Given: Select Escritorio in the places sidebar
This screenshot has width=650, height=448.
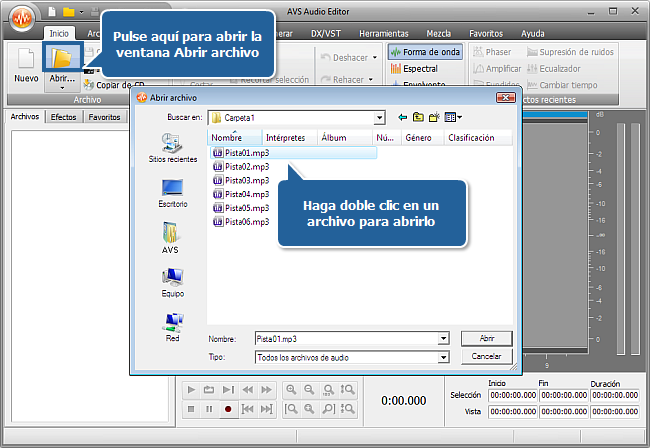Looking at the screenshot, I should pos(172,192).
